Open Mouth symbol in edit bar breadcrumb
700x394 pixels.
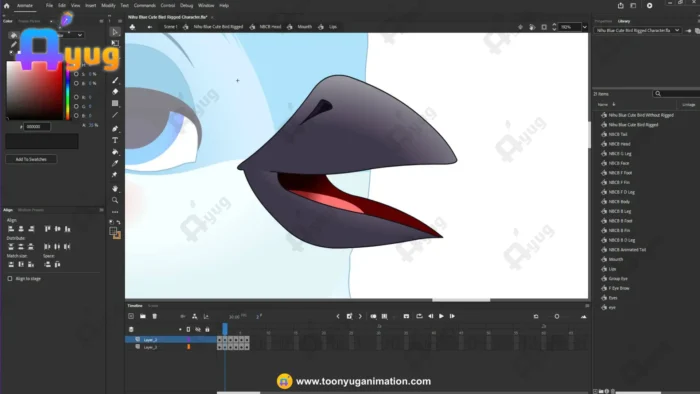[304, 27]
